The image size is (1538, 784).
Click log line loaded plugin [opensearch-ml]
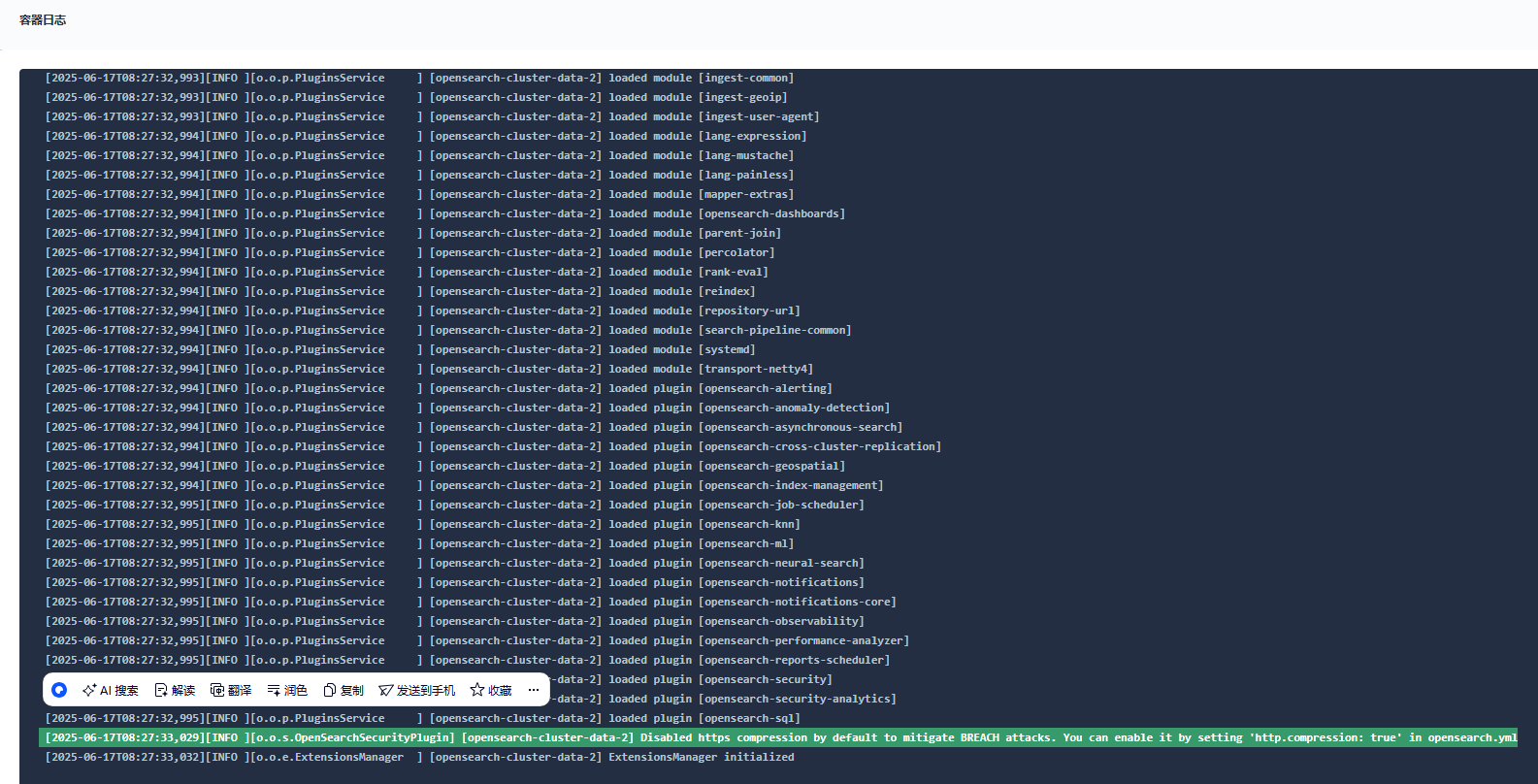[420, 543]
